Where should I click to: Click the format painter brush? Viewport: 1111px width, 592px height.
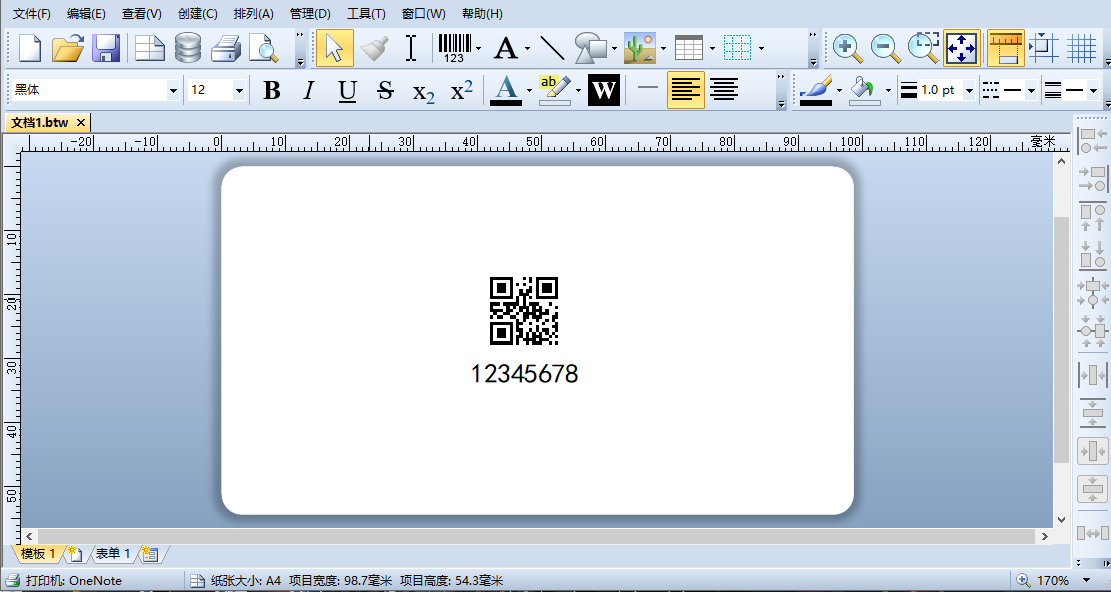[373, 48]
